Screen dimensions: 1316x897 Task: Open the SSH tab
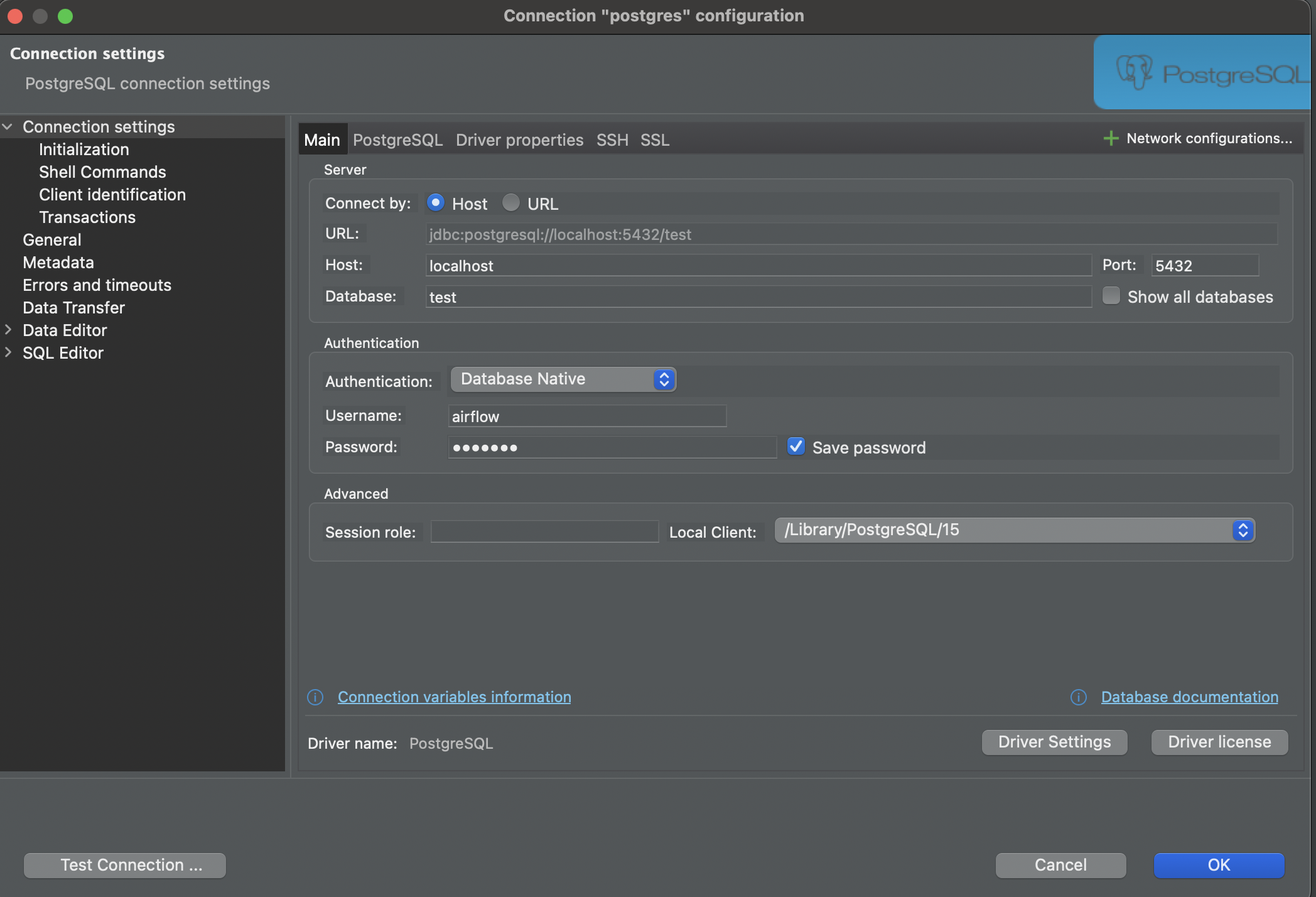click(612, 139)
